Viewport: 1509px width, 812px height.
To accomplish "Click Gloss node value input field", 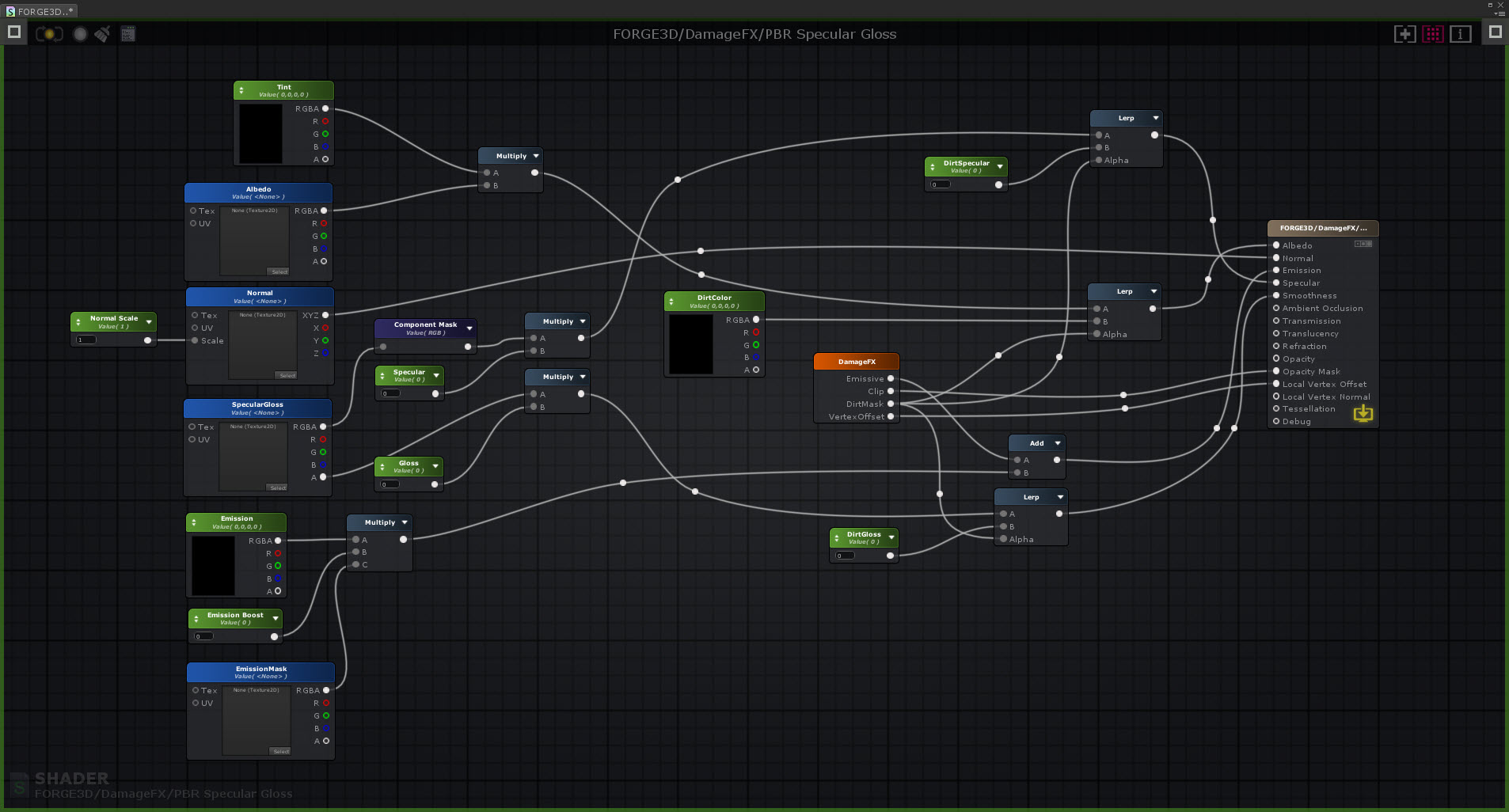I will [390, 484].
